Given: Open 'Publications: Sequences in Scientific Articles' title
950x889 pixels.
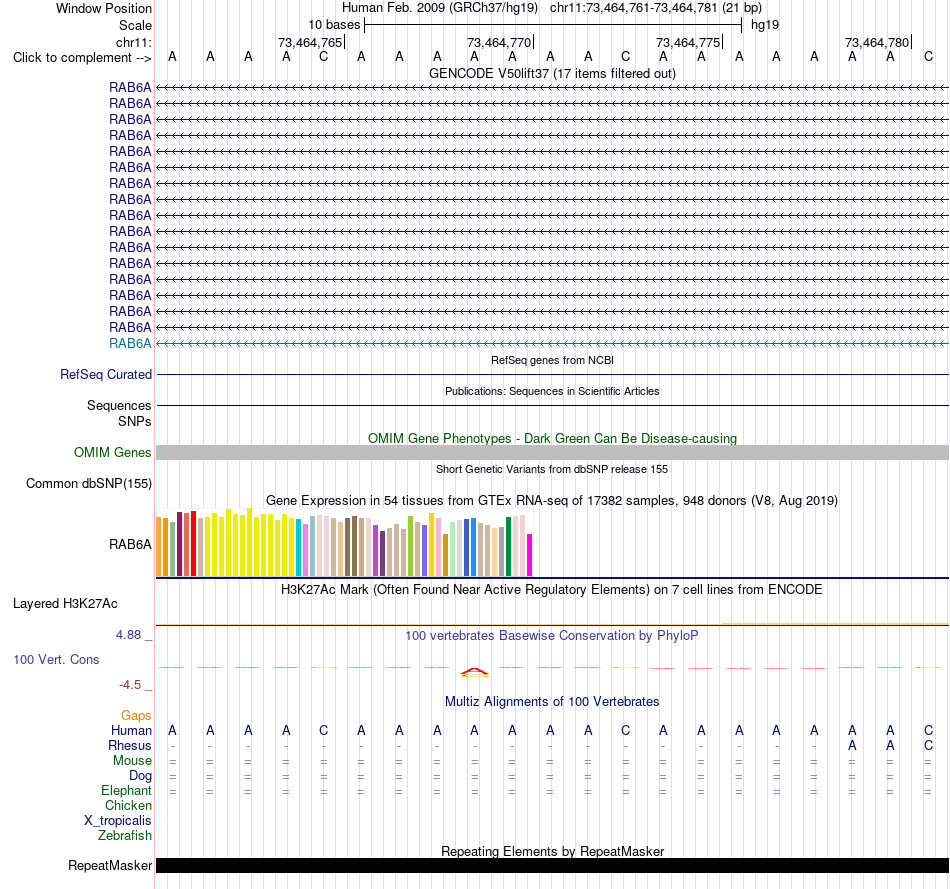Looking at the screenshot, I should [x=552, y=391].
